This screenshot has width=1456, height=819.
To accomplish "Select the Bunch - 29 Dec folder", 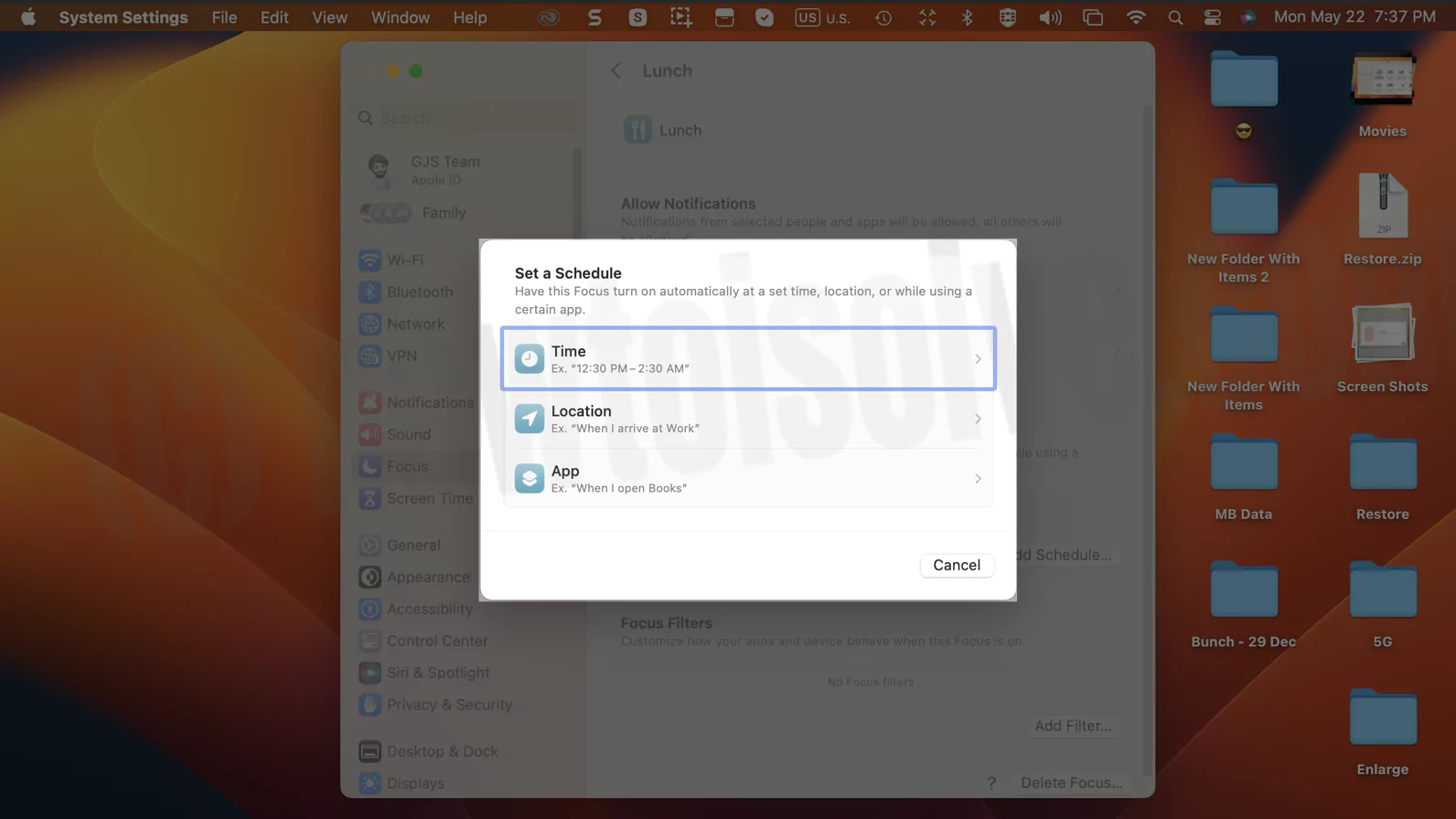I will 1244,605.
